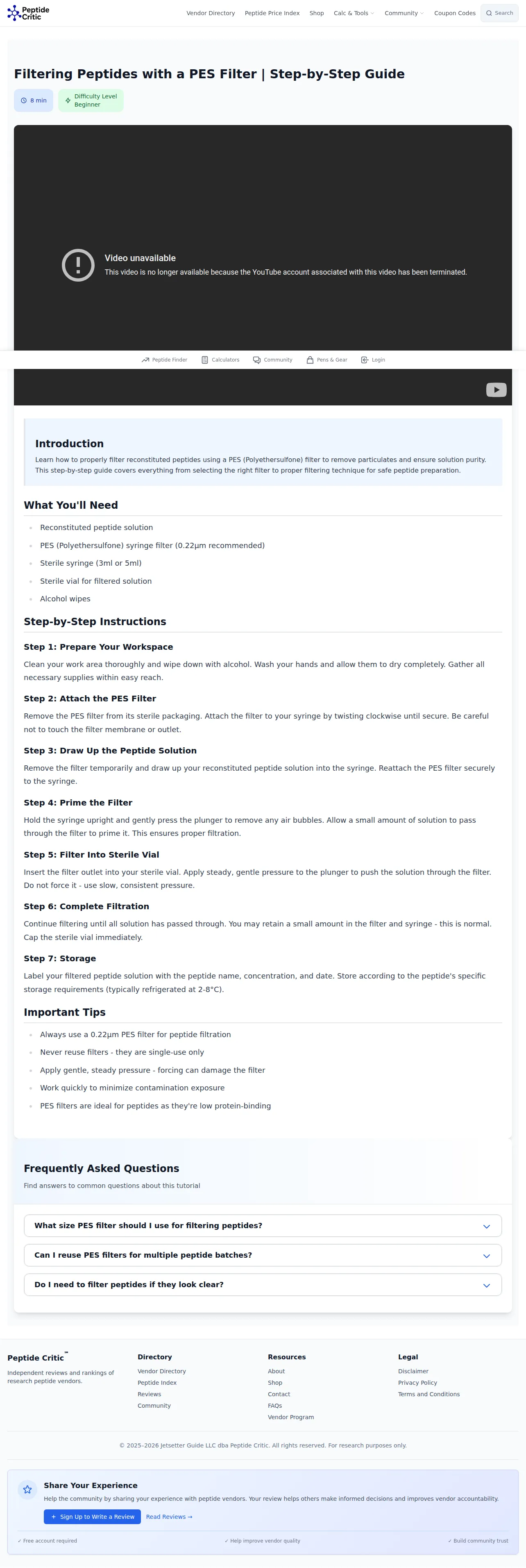Expand 'Do I need to filter peptides' question
The width and height of the screenshot is (526, 1568).
(263, 1284)
